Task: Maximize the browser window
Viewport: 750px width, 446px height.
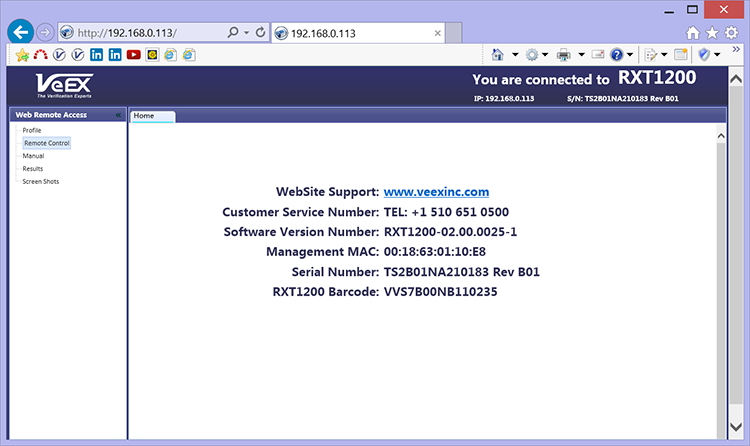Action: [692, 10]
